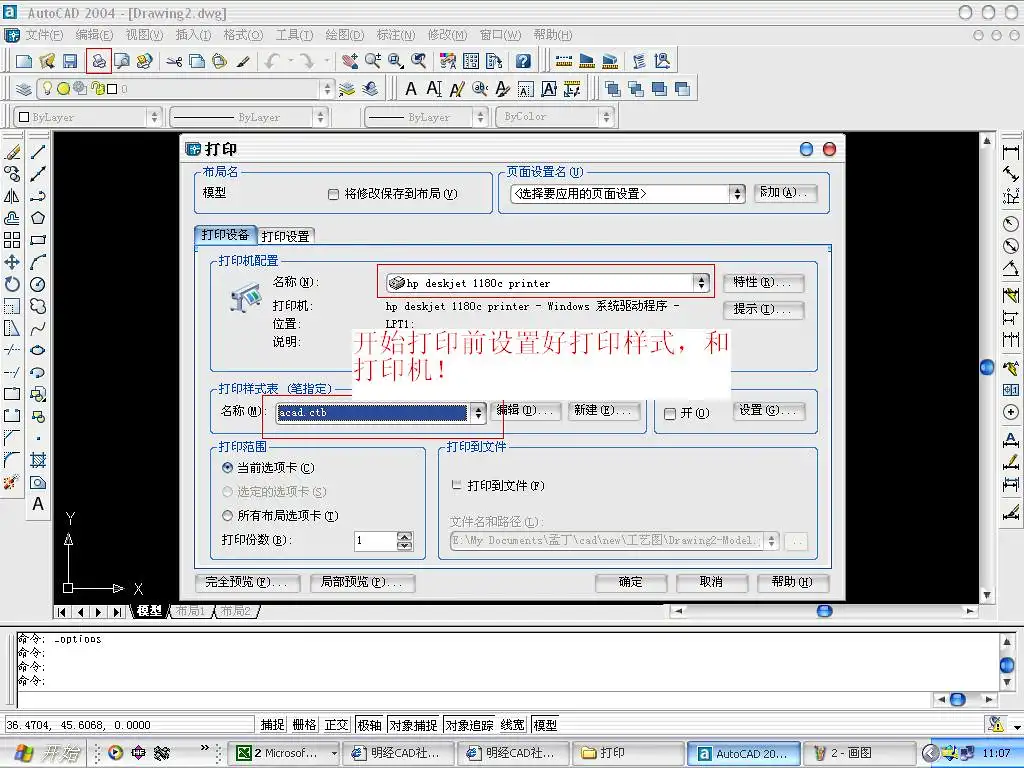Open the layer selection dropdown
This screenshot has height=768, width=1024.
[x=327, y=89]
